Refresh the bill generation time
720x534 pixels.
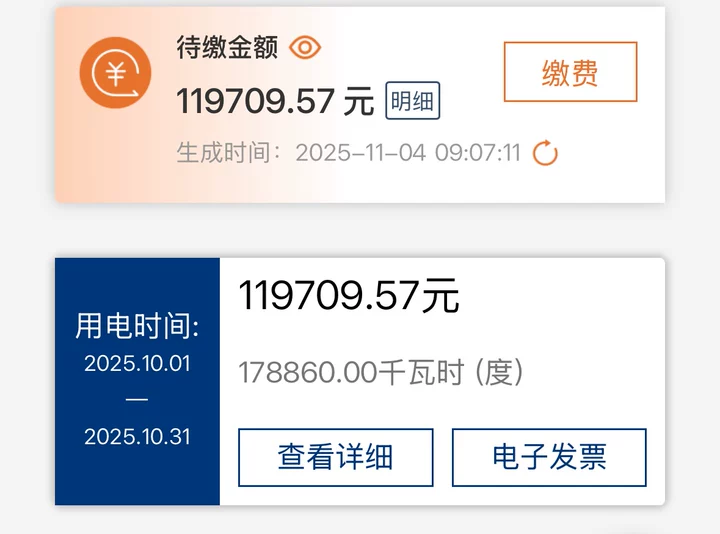coord(545,152)
